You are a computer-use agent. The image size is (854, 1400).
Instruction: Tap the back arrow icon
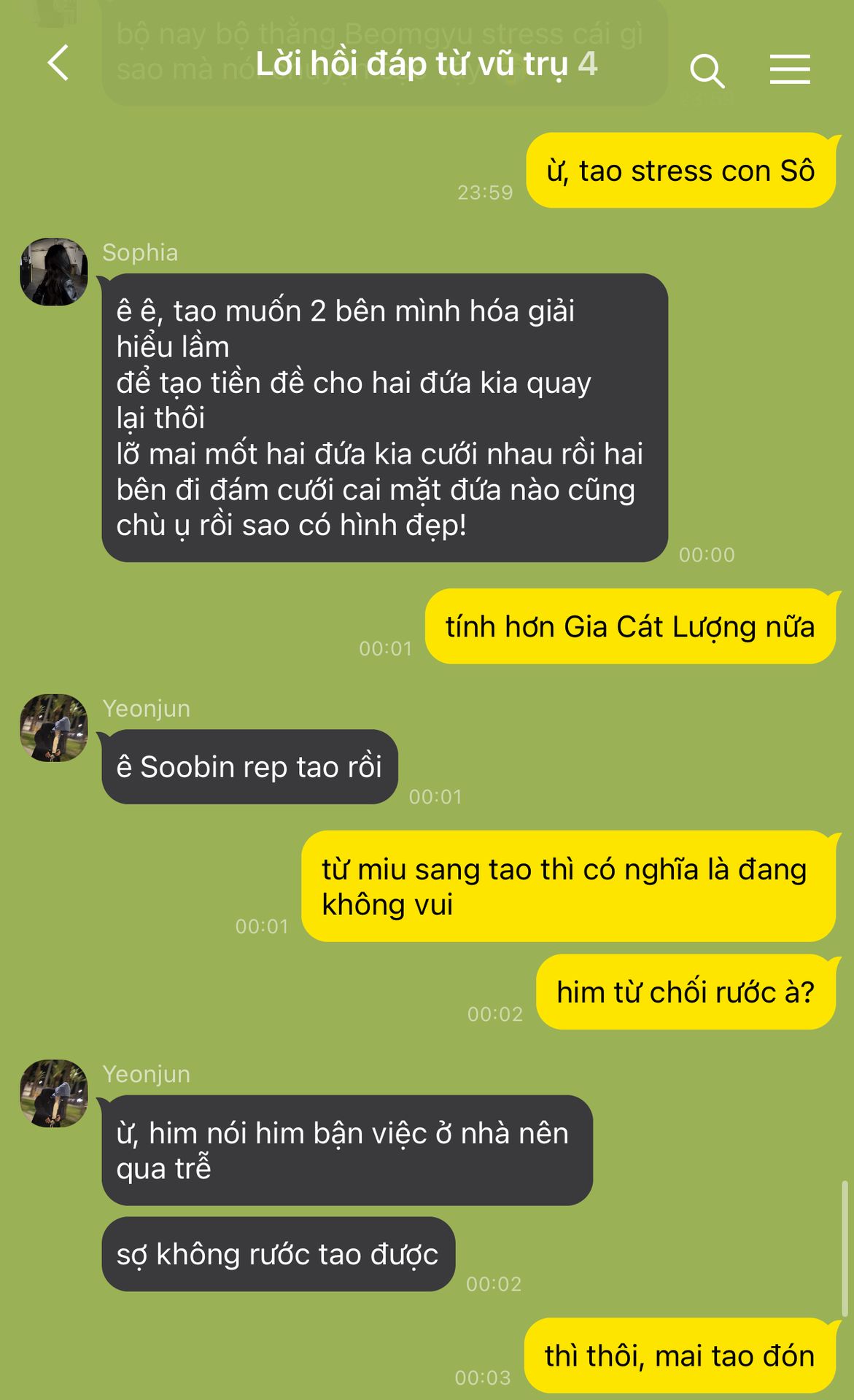click(x=58, y=63)
